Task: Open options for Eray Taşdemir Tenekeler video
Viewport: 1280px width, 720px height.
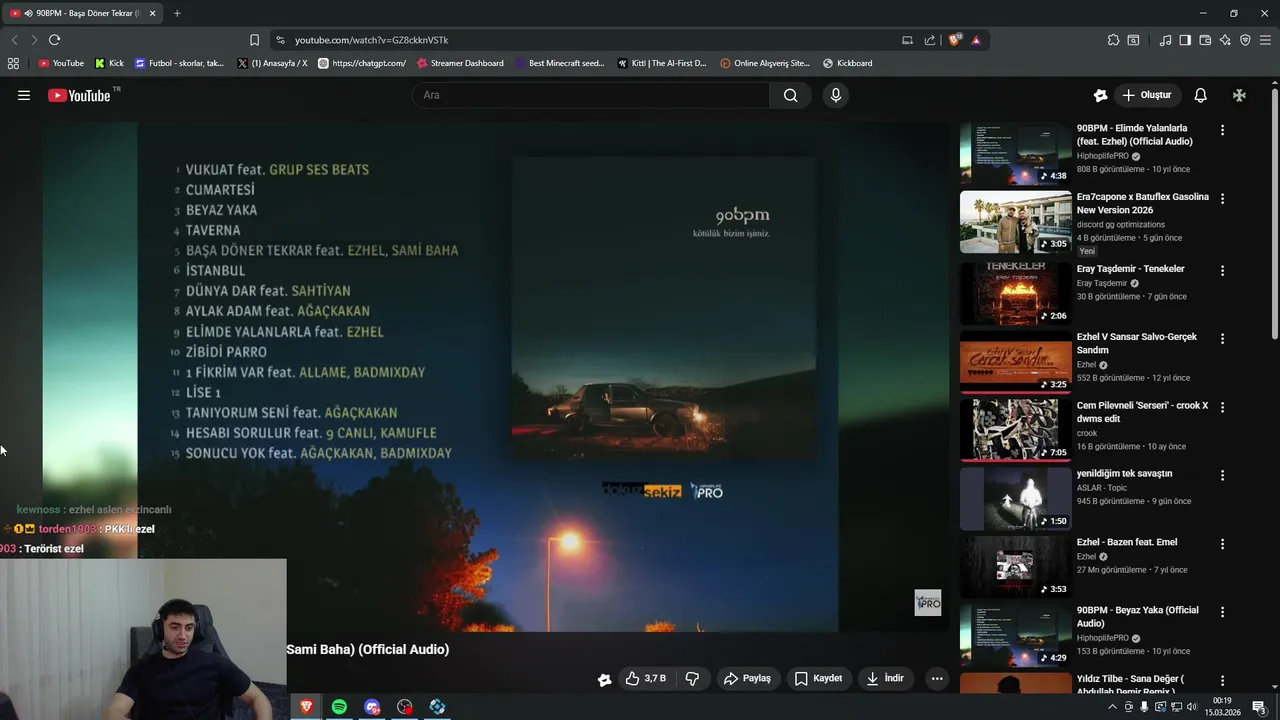Action: tap(1222, 270)
